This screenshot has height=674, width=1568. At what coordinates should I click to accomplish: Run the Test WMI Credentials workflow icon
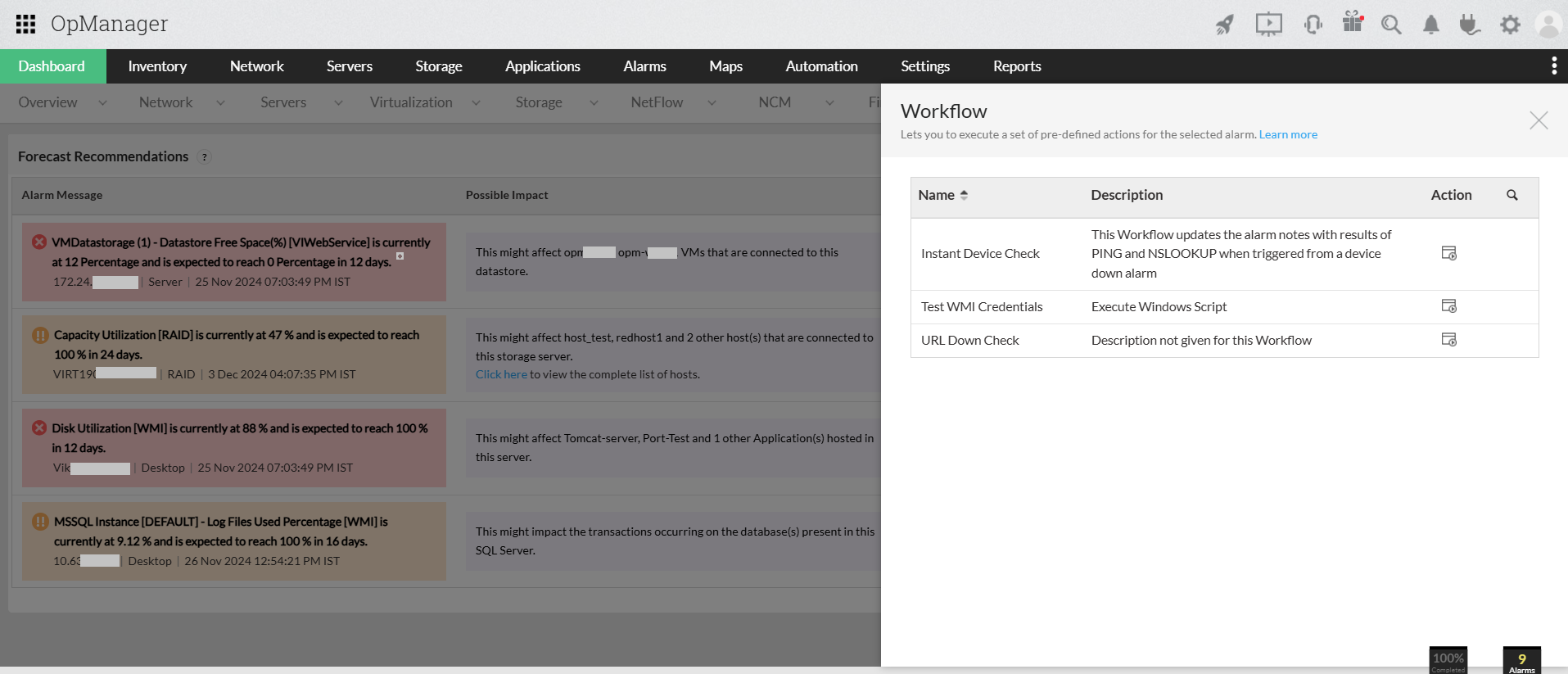(1448, 306)
